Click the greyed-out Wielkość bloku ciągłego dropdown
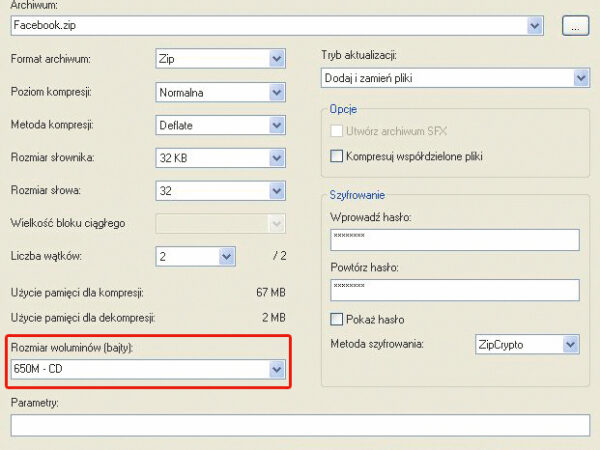600x450 pixels. (x=220, y=223)
